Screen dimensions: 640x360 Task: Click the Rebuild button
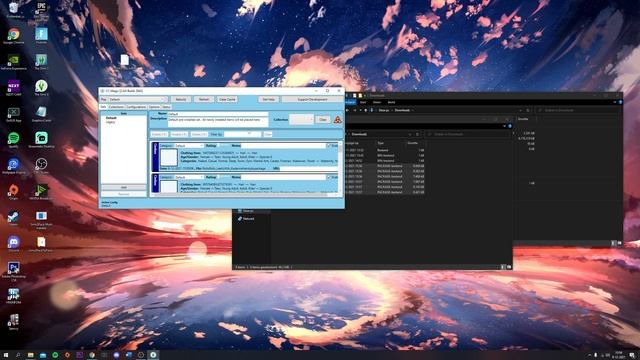coord(181,99)
